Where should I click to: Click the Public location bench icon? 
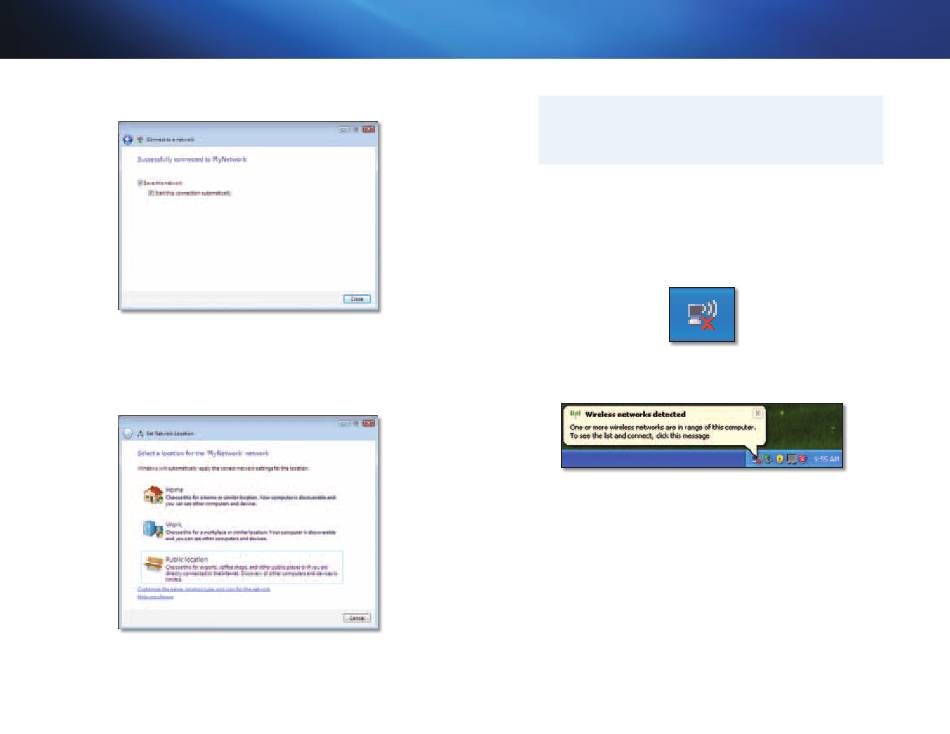(152, 563)
